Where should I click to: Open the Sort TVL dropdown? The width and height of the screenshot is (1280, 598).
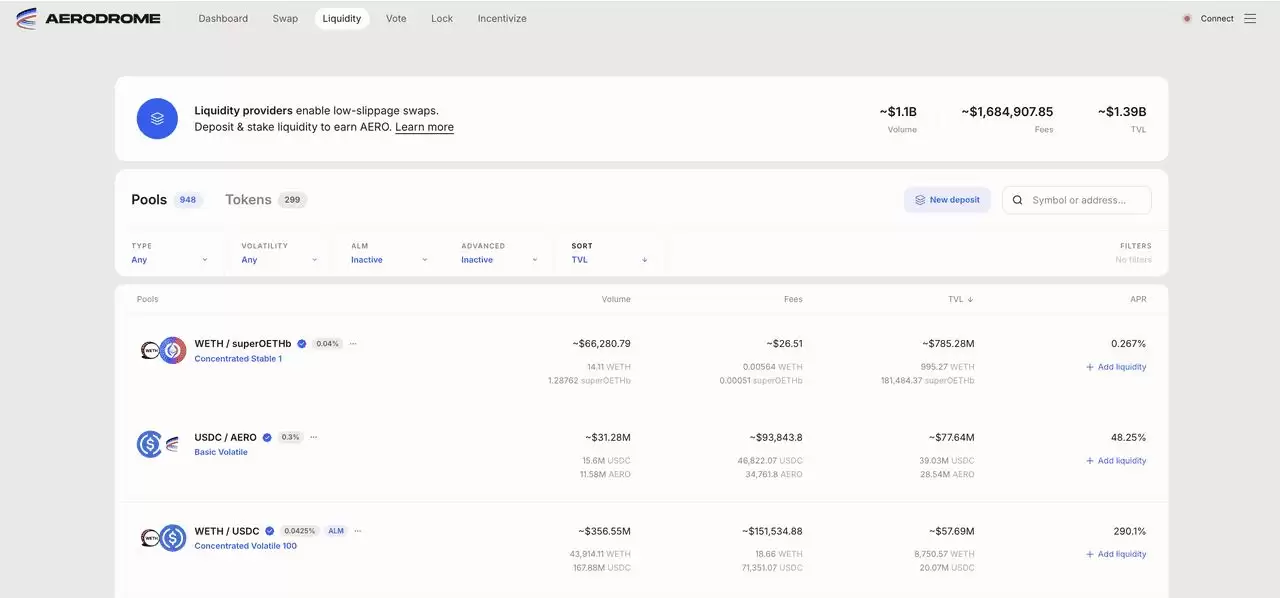coord(608,259)
